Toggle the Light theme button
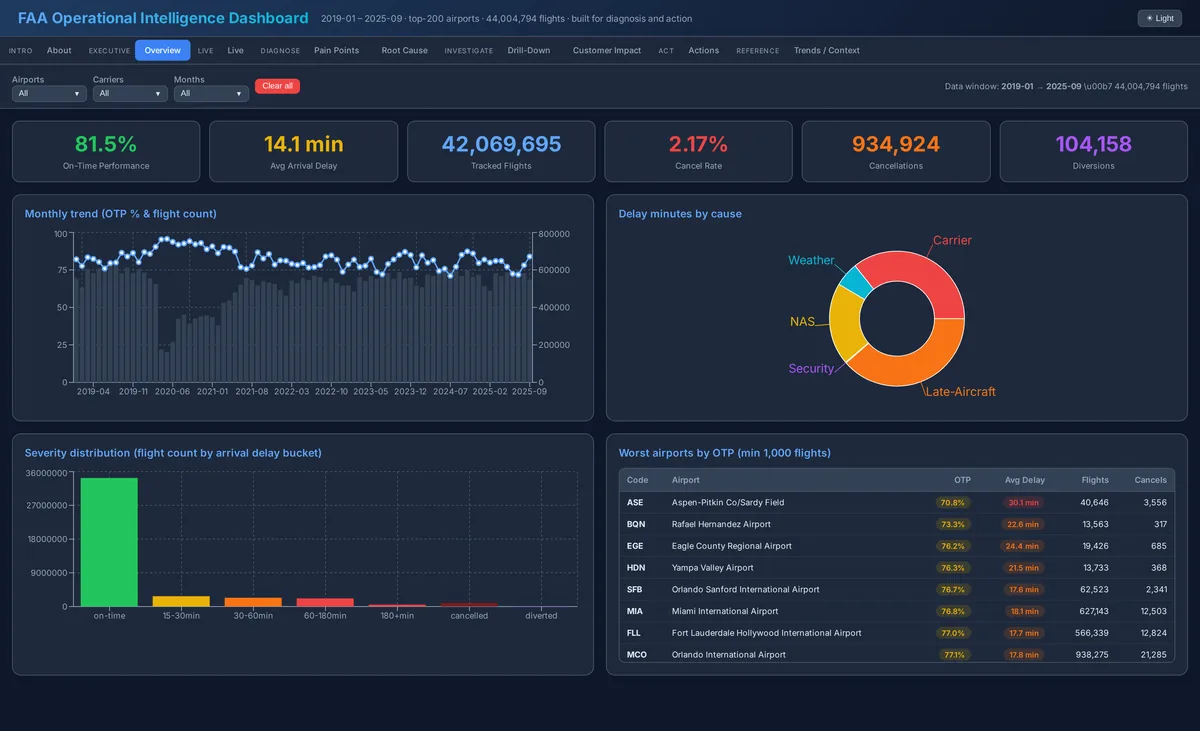 pos(1160,18)
